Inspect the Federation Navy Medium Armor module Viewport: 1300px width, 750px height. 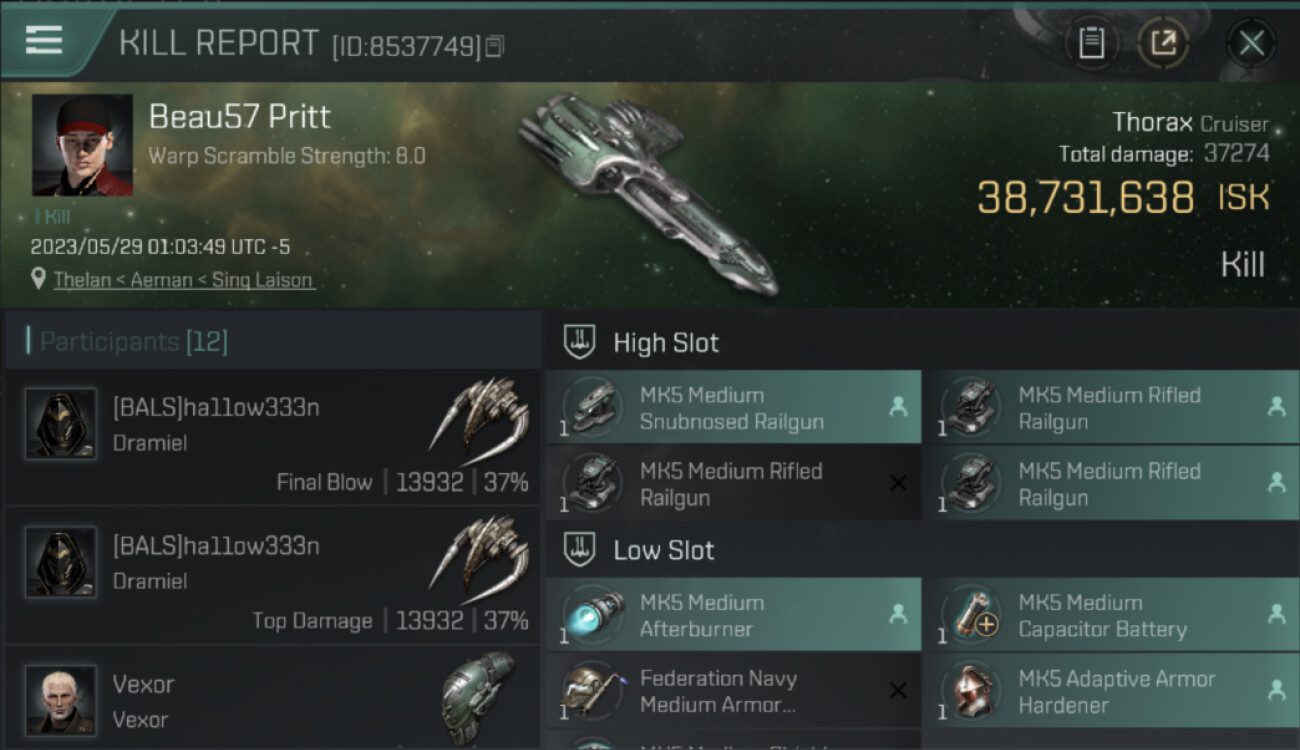[x=732, y=691]
